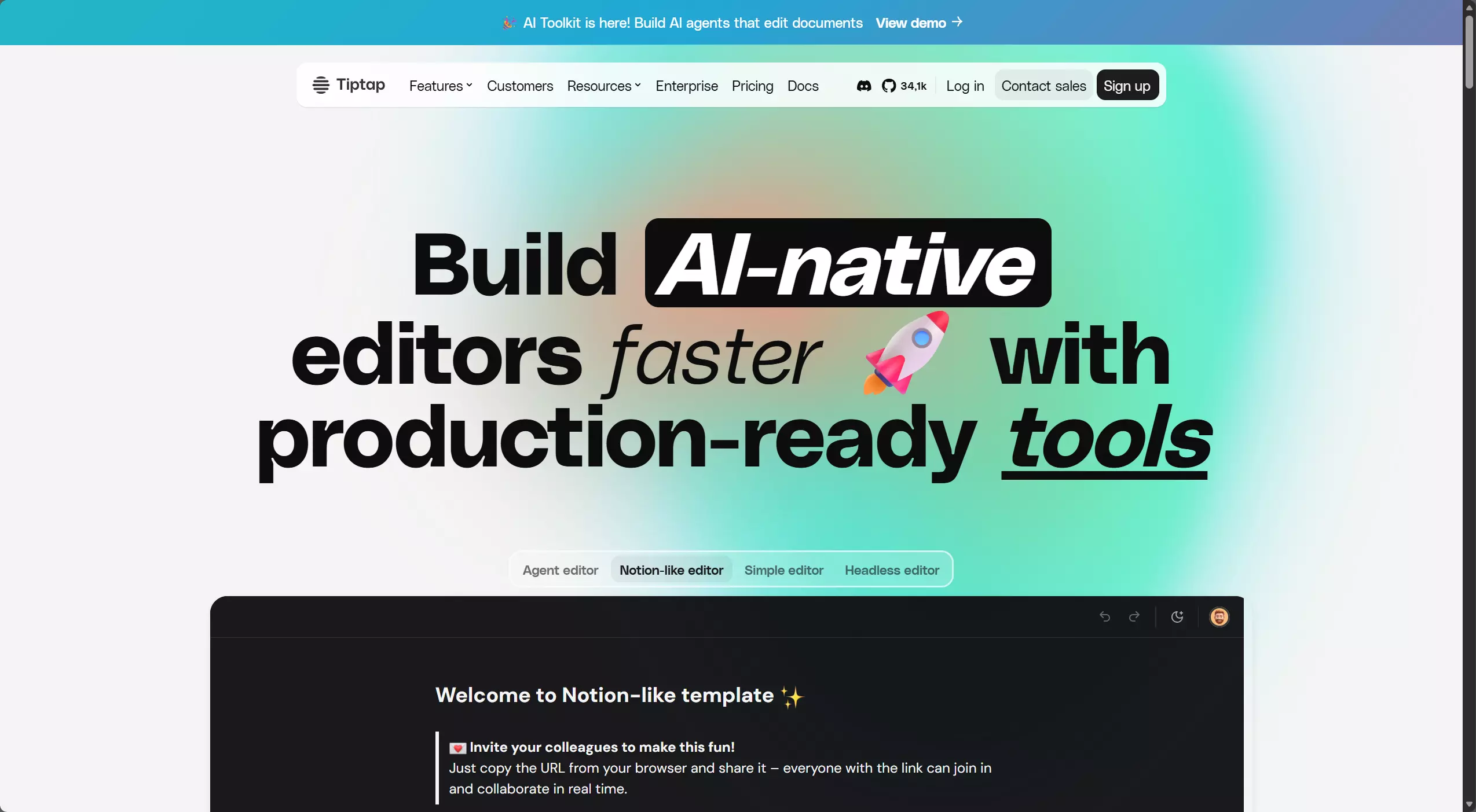The width and height of the screenshot is (1476, 812).
Task: Click the Contact sales button
Action: pos(1043,86)
